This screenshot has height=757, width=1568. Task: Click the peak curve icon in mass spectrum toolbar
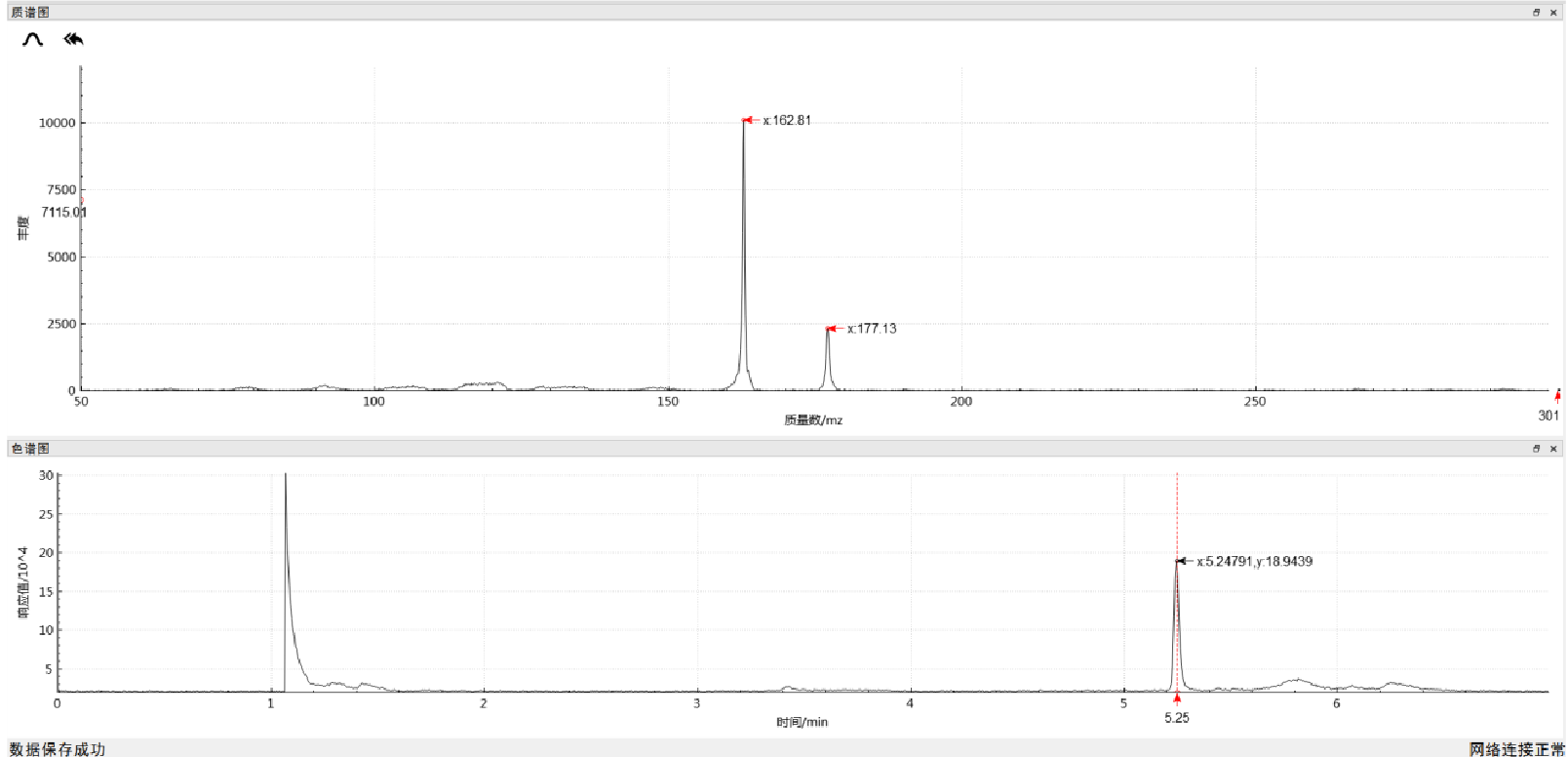click(x=33, y=40)
